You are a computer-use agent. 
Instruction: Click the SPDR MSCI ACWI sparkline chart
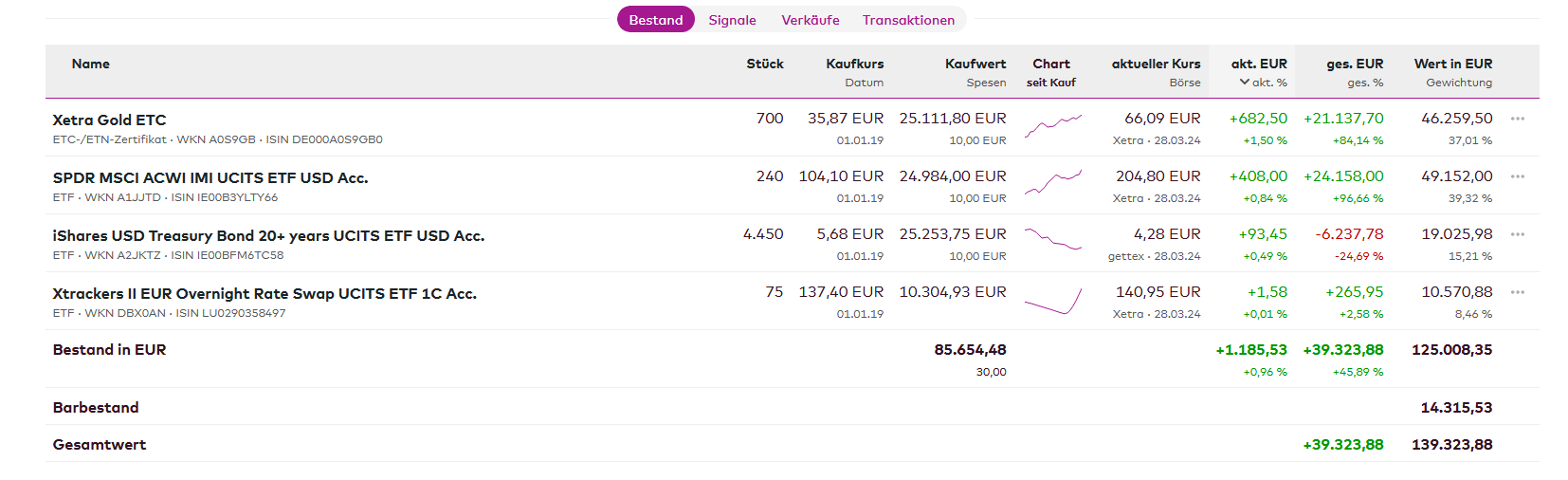click(x=1052, y=182)
